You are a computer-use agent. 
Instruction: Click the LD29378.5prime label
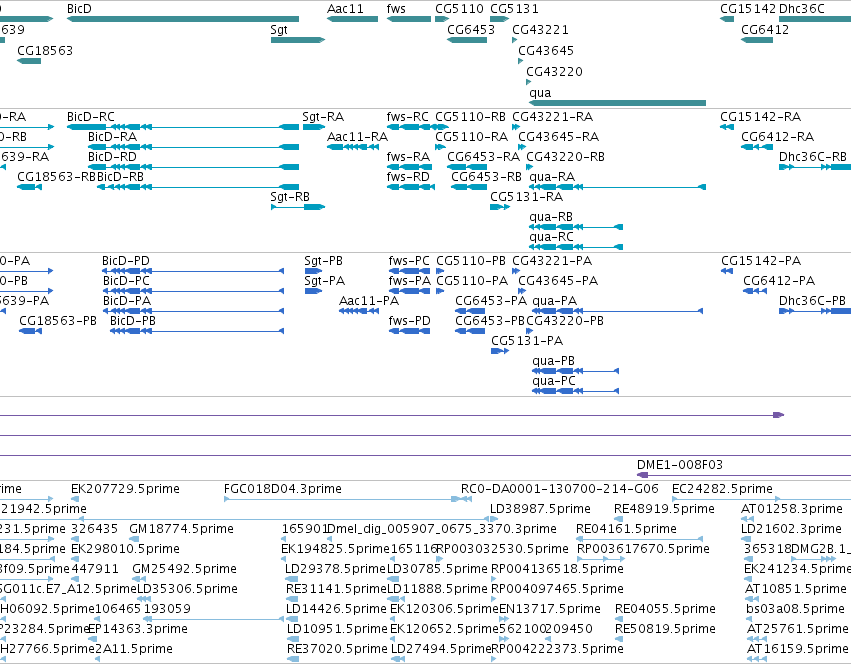[x=335, y=569]
